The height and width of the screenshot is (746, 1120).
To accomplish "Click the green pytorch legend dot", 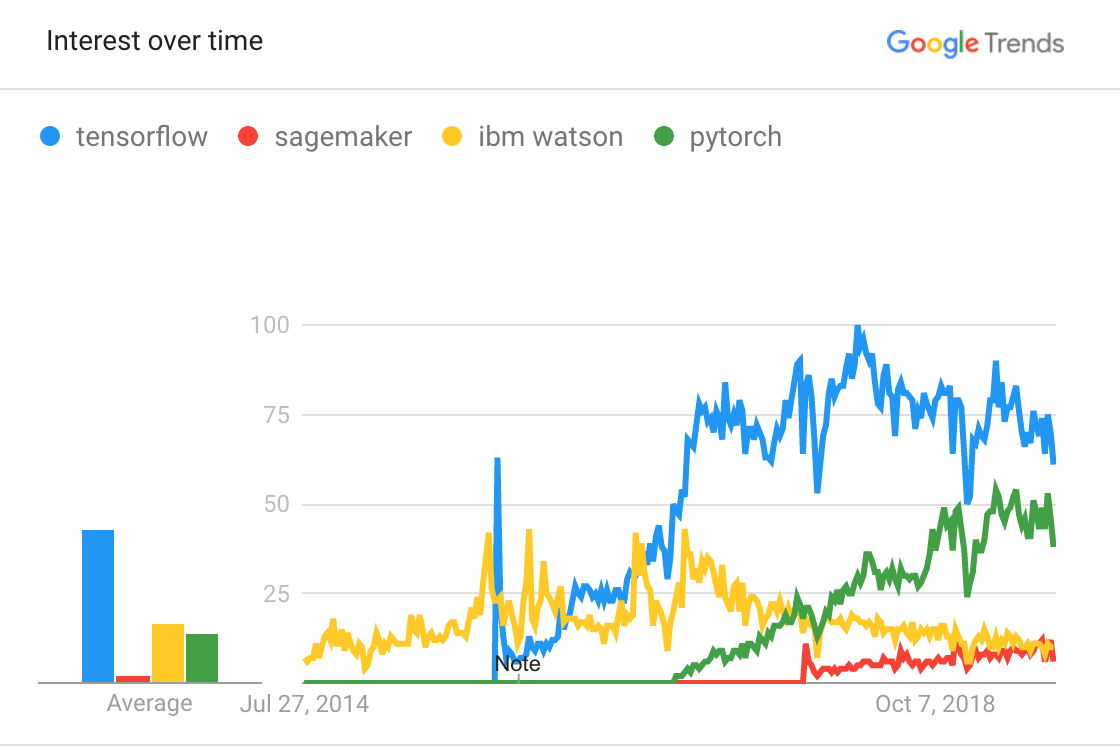I will coord(663,136).
